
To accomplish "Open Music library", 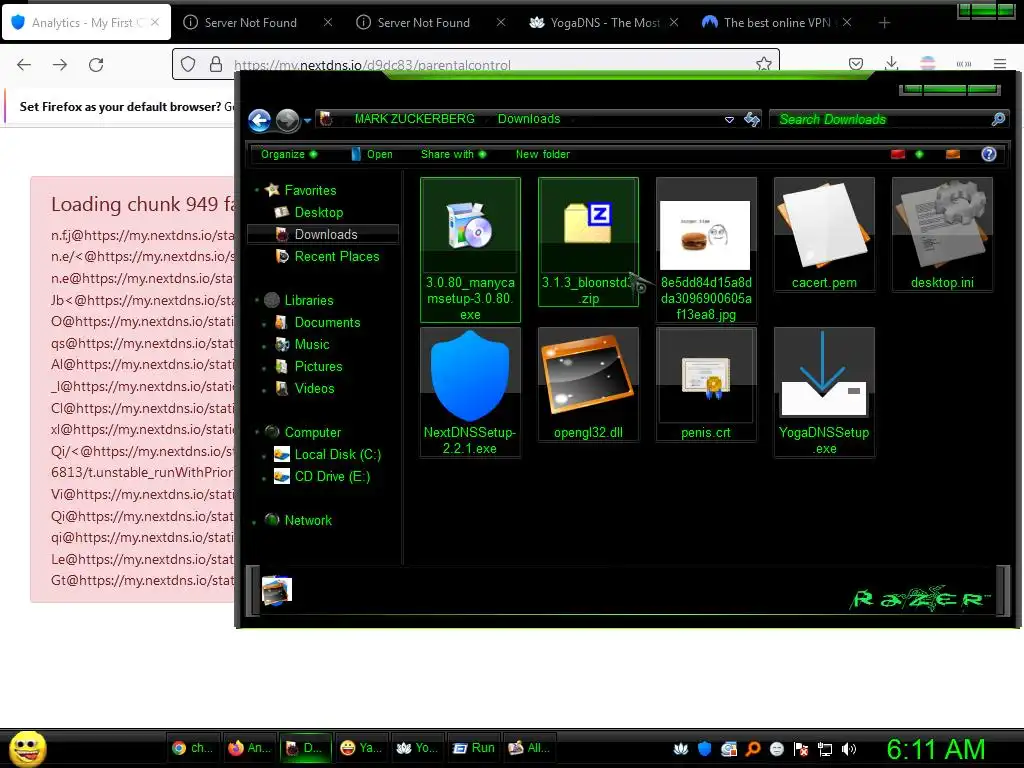I will click(x=311, y=344).
